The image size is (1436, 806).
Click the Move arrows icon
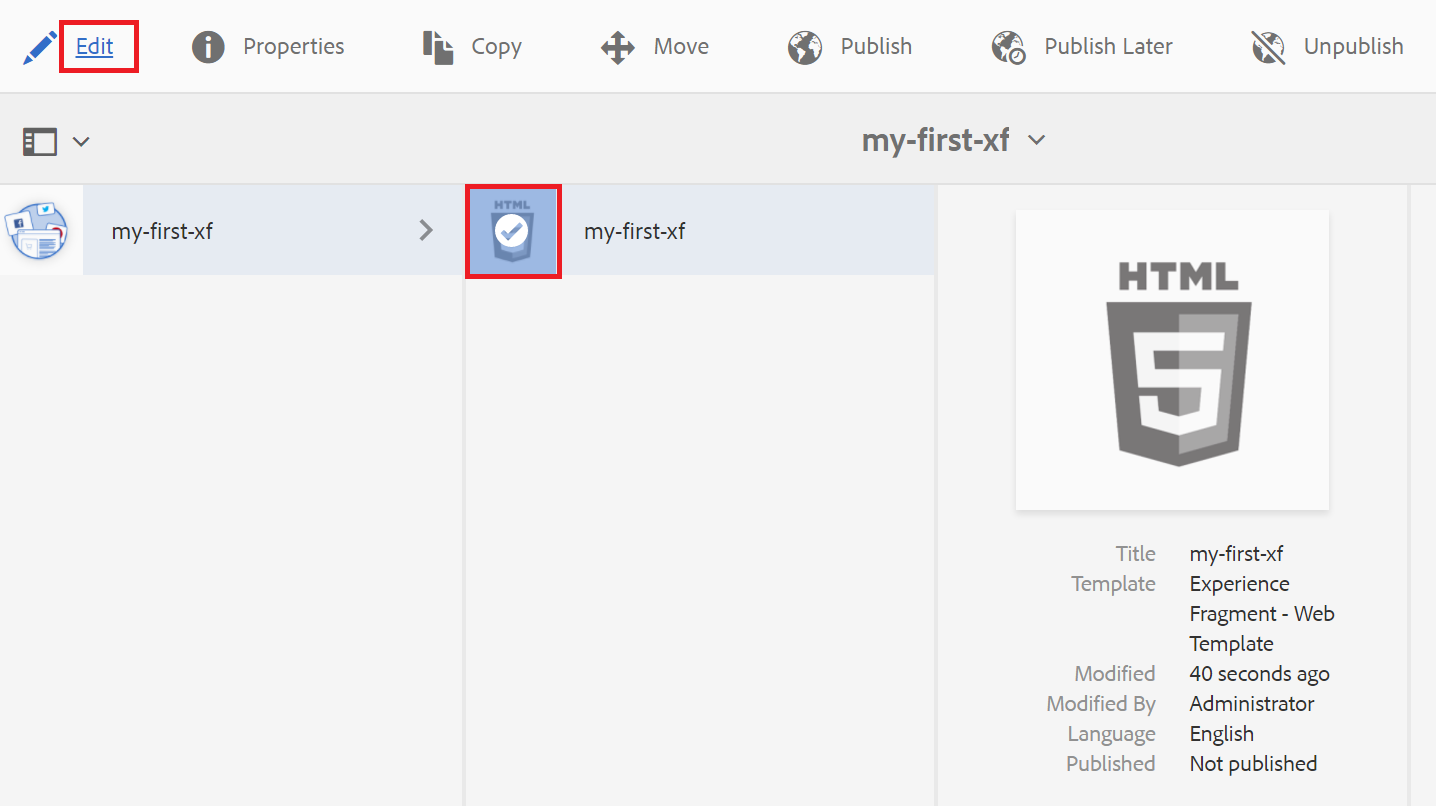[x=618, y=47]
